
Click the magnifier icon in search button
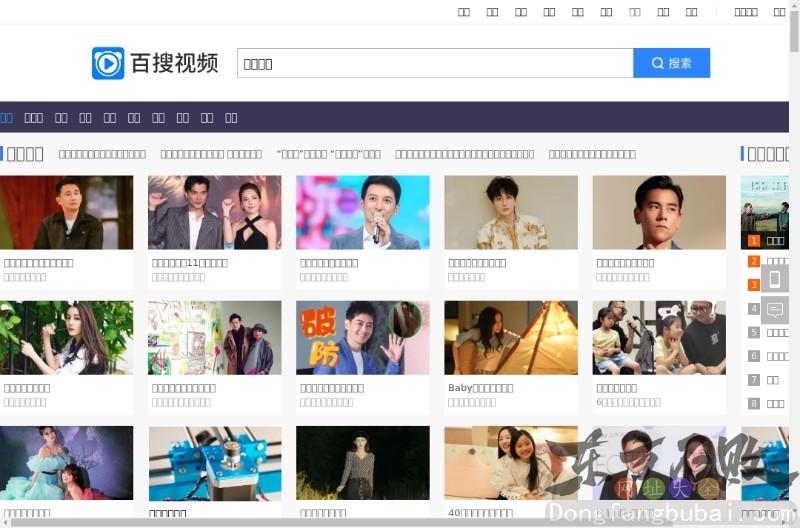[x=657, y=63]
